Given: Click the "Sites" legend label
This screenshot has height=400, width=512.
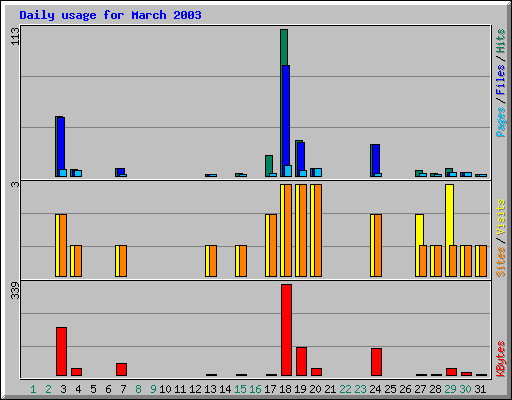Looking at the screenshot, I should (x=500, y=262).
